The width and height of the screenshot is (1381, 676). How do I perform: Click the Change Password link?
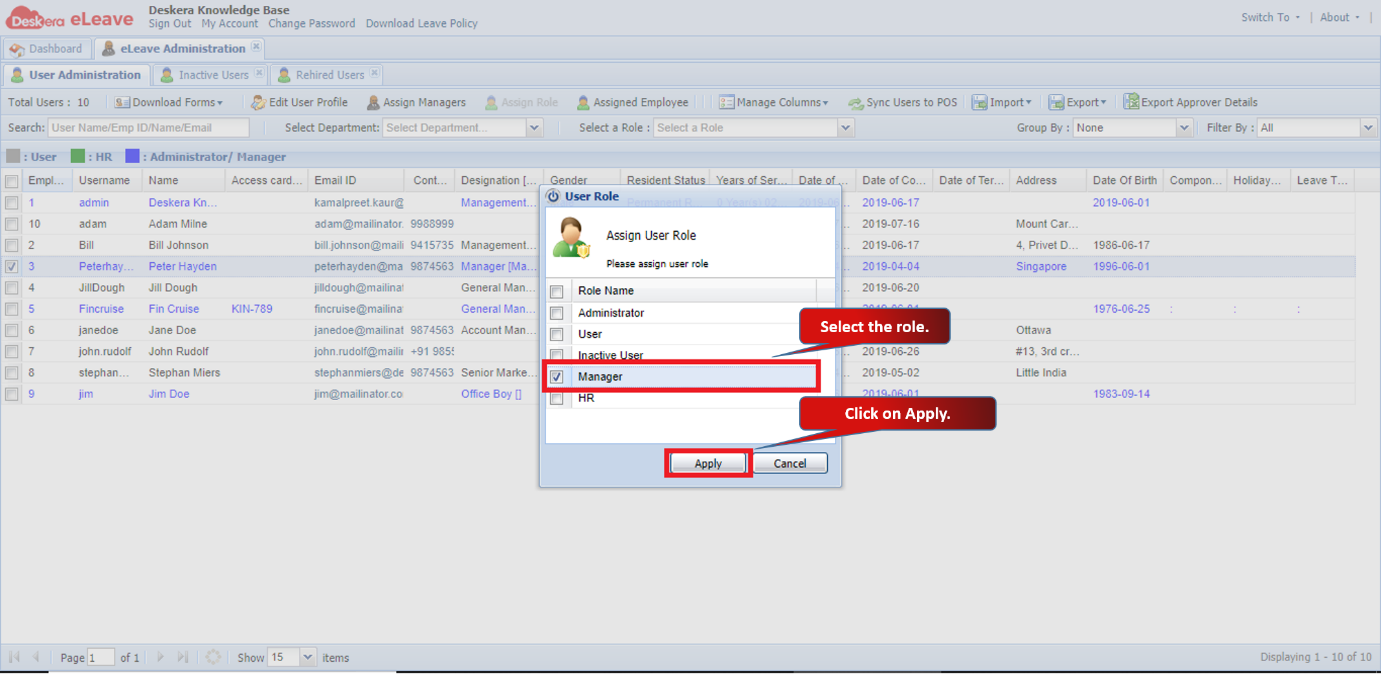tap(311, 23)
